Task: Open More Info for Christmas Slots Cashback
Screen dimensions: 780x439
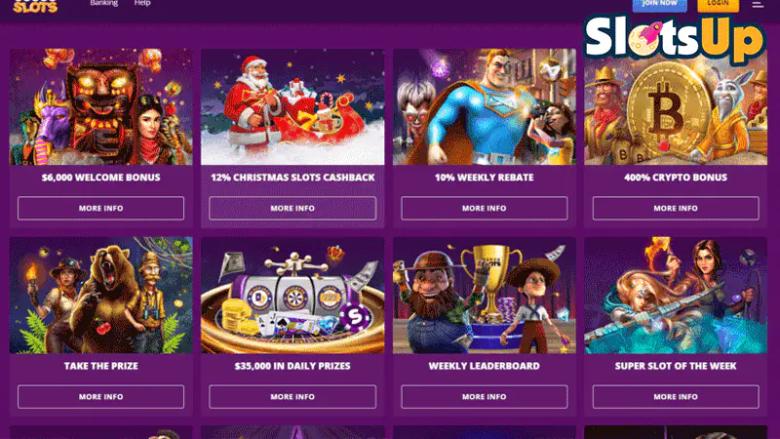Action: click(x=292, y=208)
